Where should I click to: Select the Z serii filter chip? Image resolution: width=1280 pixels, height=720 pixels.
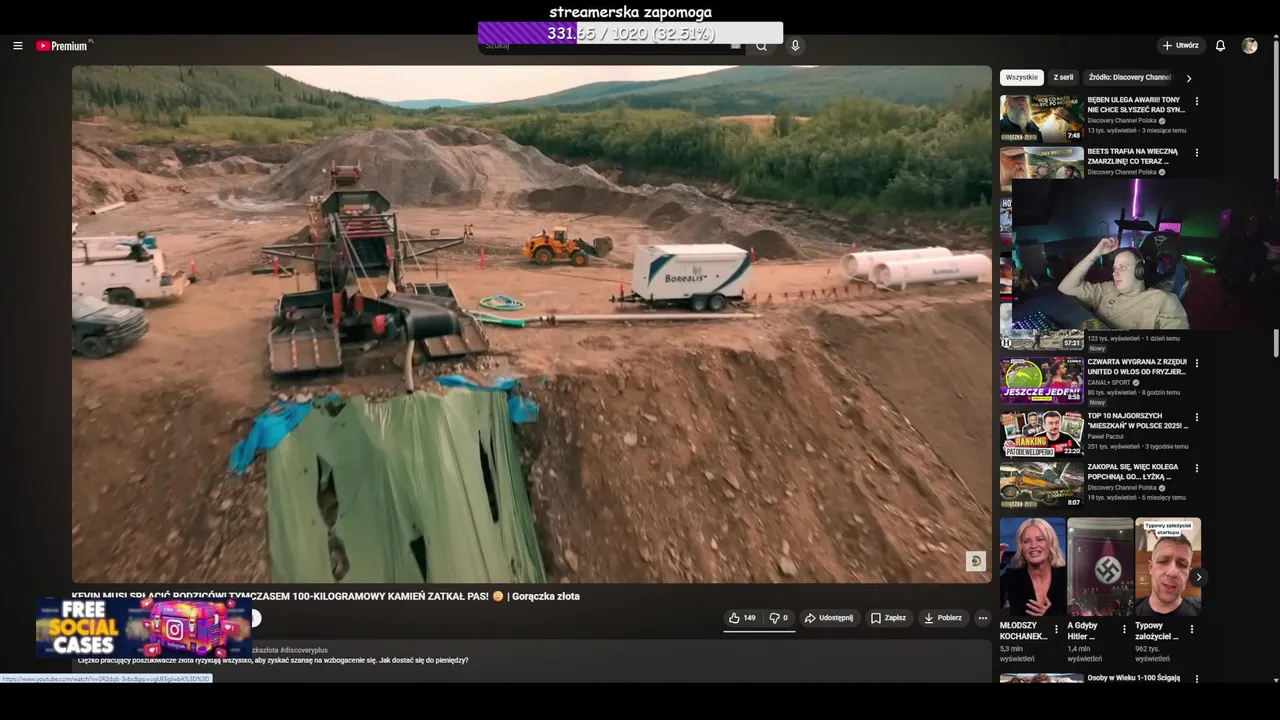1063,77
